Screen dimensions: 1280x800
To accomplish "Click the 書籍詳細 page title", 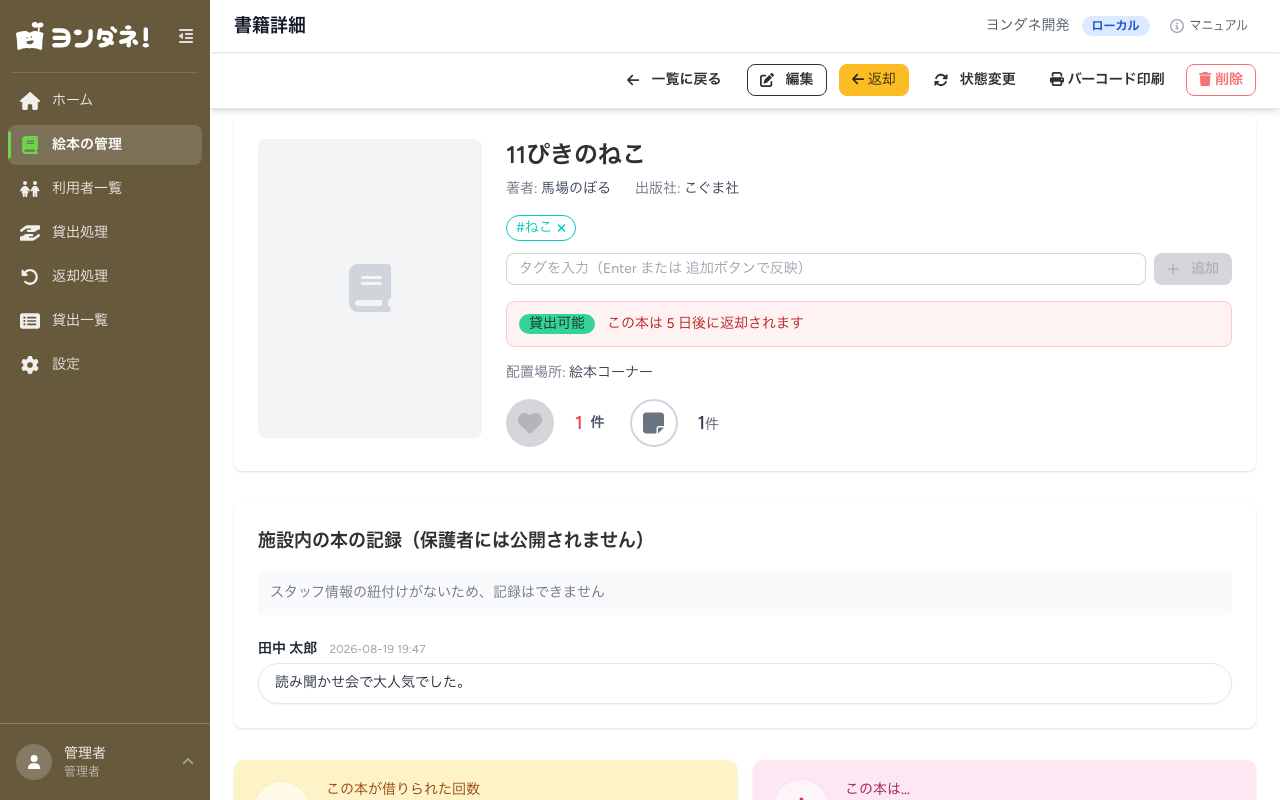I will [x=270, y=26].
